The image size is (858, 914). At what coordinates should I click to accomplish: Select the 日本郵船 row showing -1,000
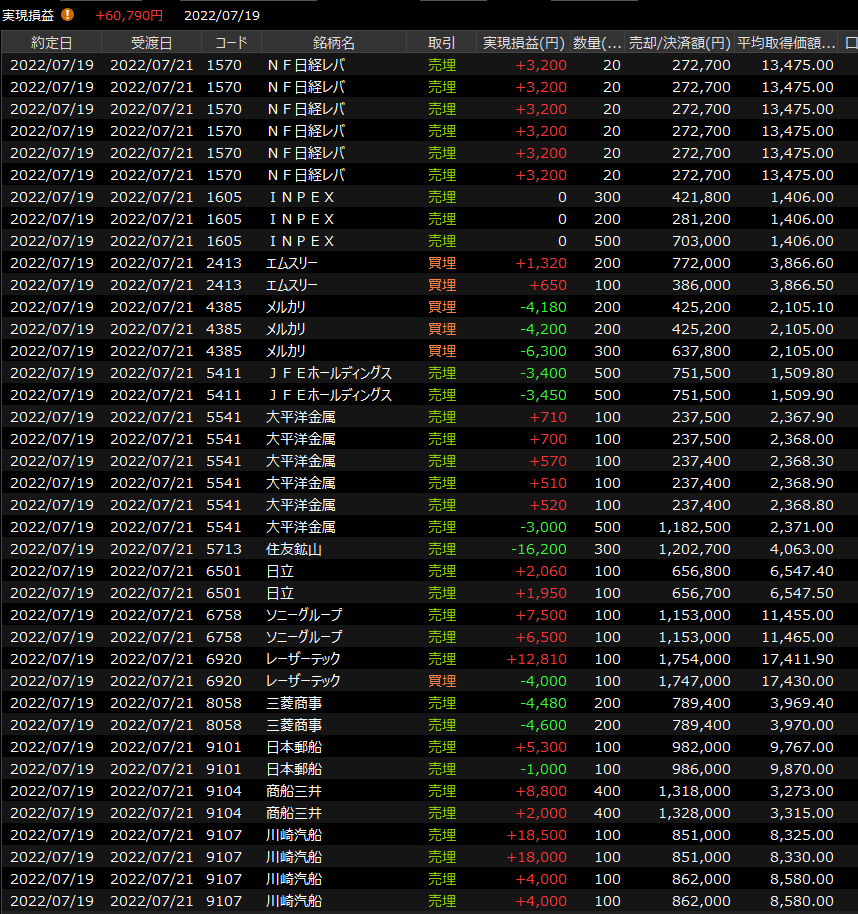294,769
